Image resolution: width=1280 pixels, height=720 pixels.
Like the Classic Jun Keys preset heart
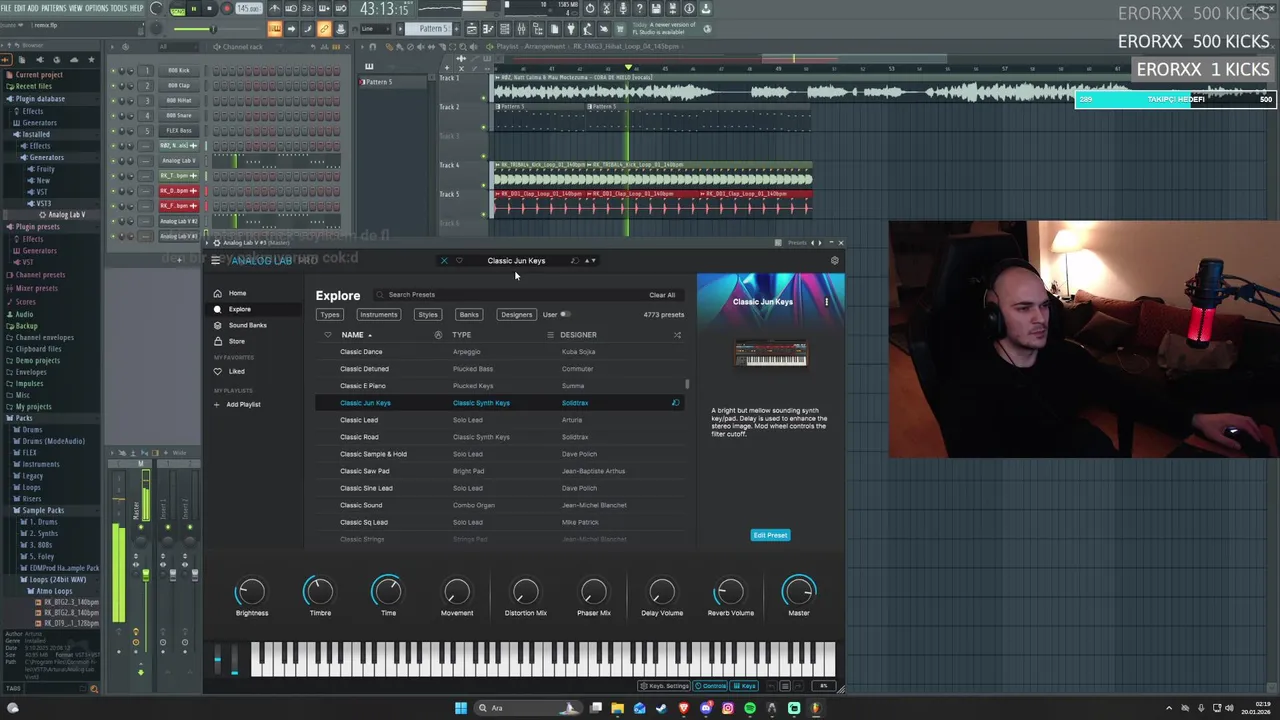(x=459, y=261)
